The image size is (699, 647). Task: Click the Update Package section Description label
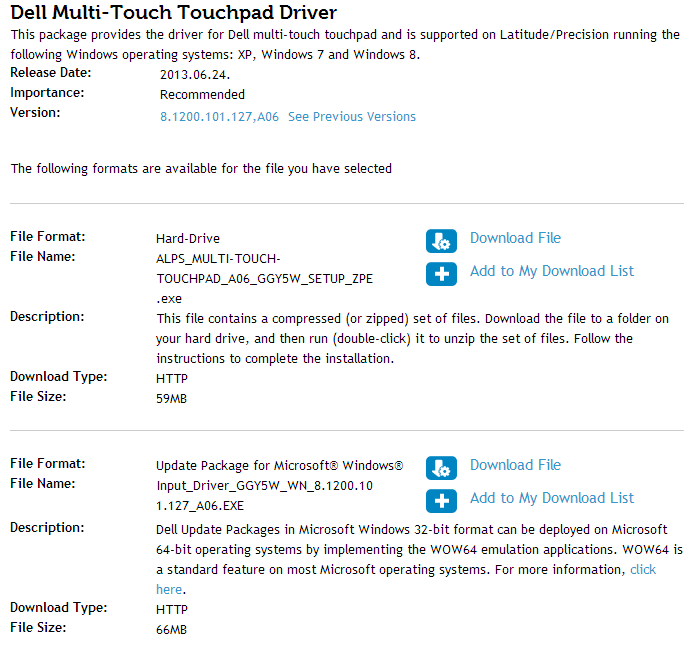click(47, 527)
